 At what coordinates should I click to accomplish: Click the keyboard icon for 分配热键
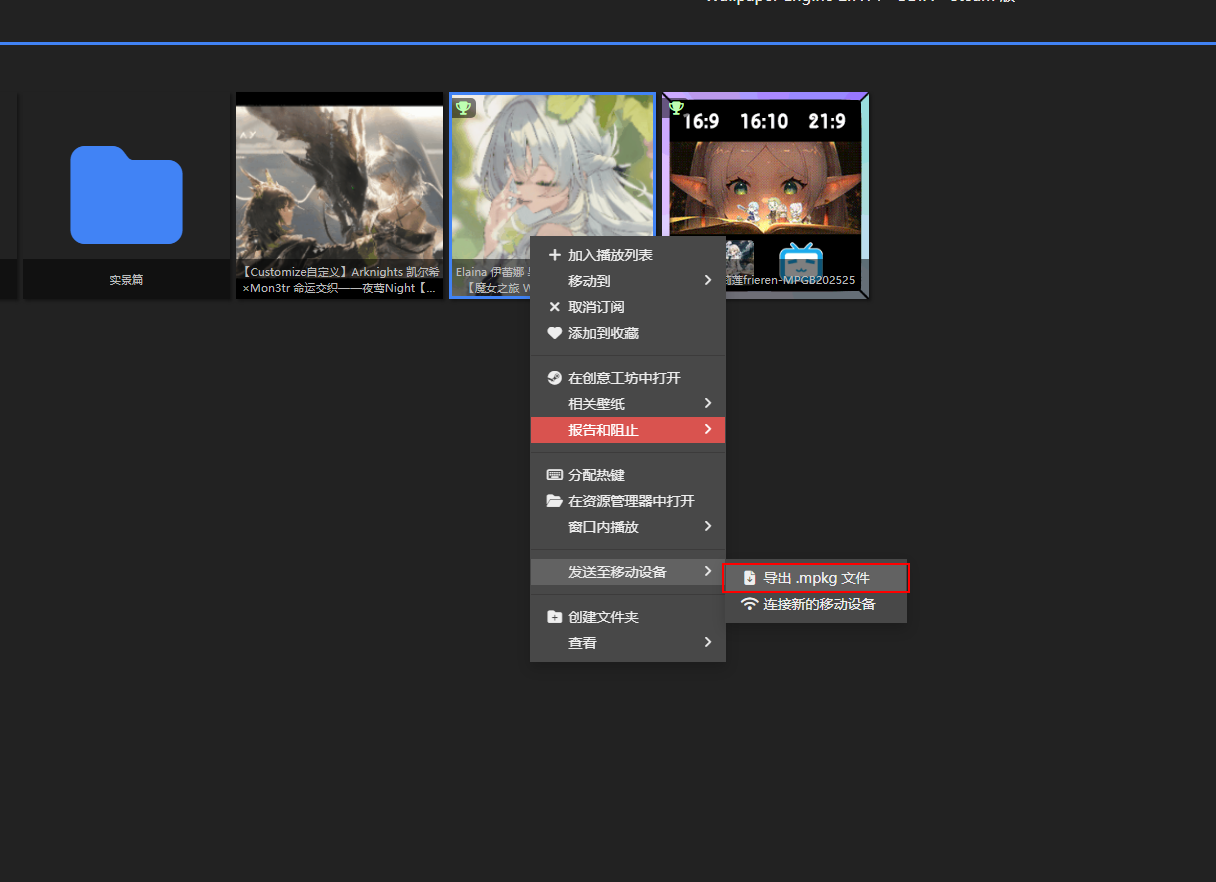(554, 475)
